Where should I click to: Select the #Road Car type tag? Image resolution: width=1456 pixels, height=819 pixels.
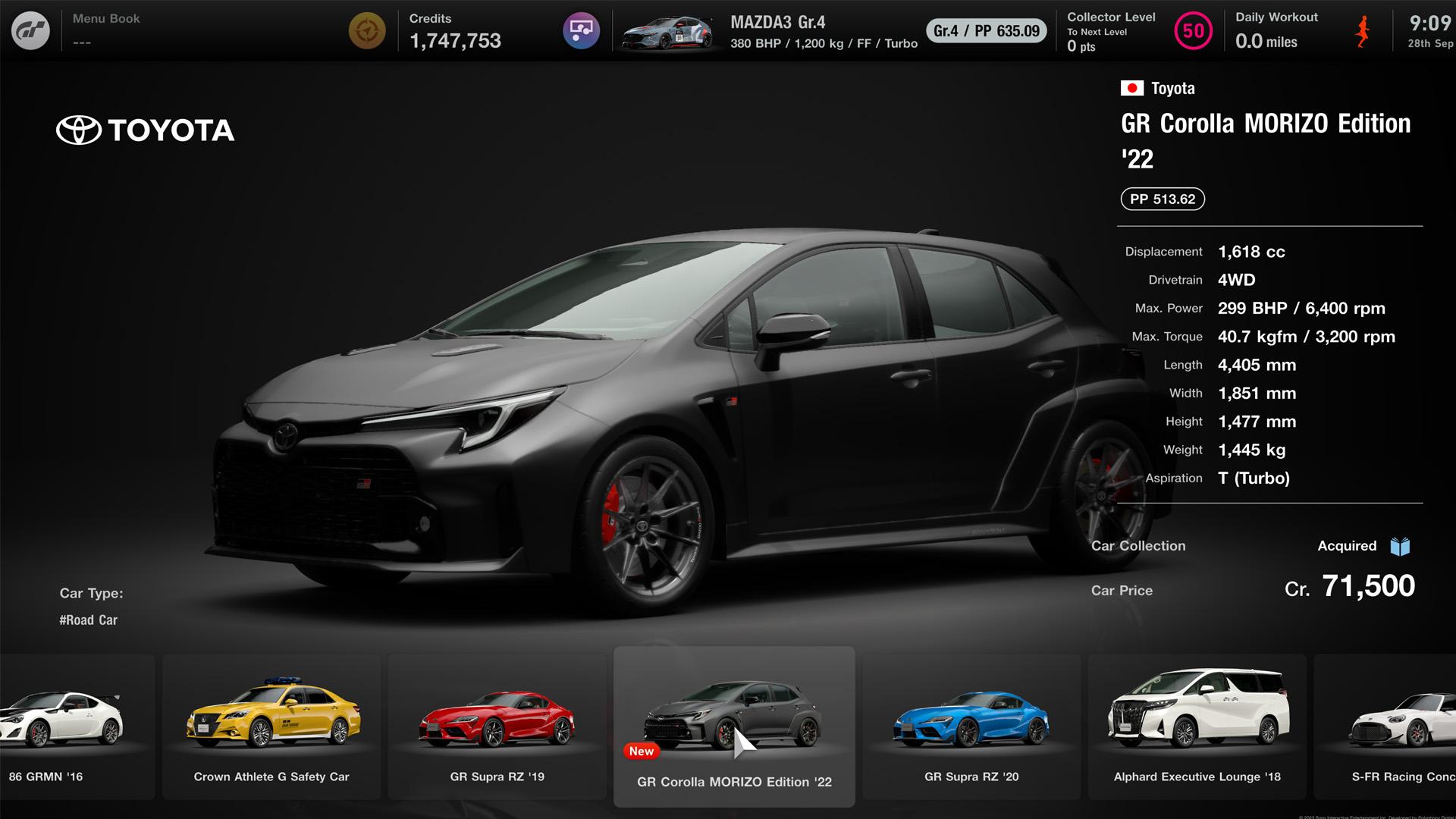[x=88, y=620]
